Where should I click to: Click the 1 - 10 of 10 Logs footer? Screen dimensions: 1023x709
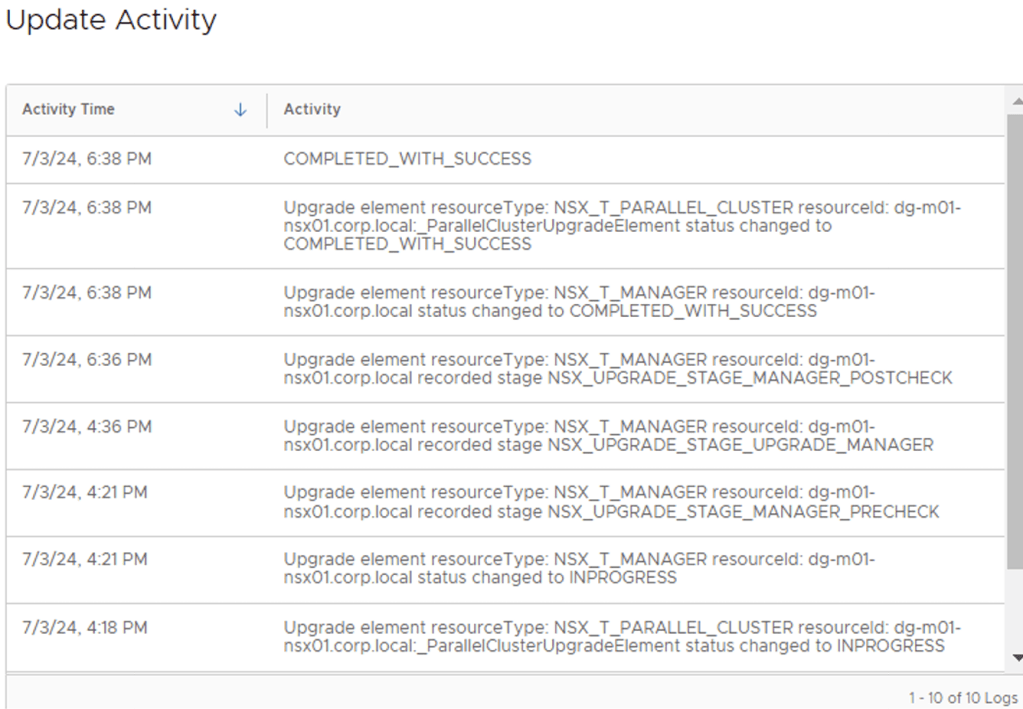tap(962, 697)
